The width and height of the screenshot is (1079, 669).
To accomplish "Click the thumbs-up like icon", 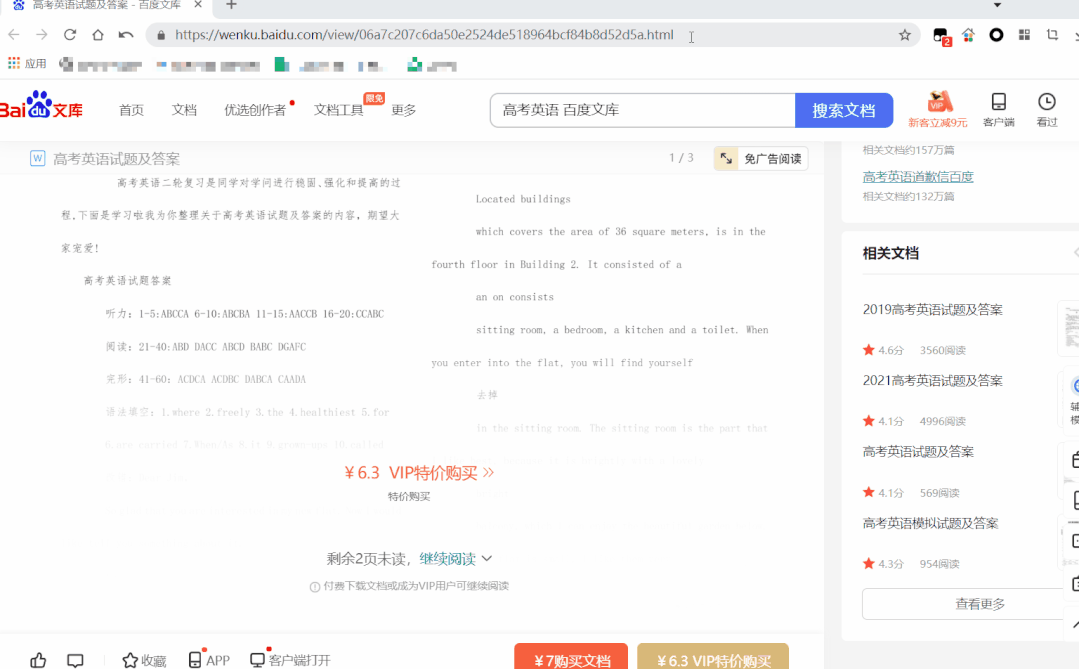I will tap(39, 660).
